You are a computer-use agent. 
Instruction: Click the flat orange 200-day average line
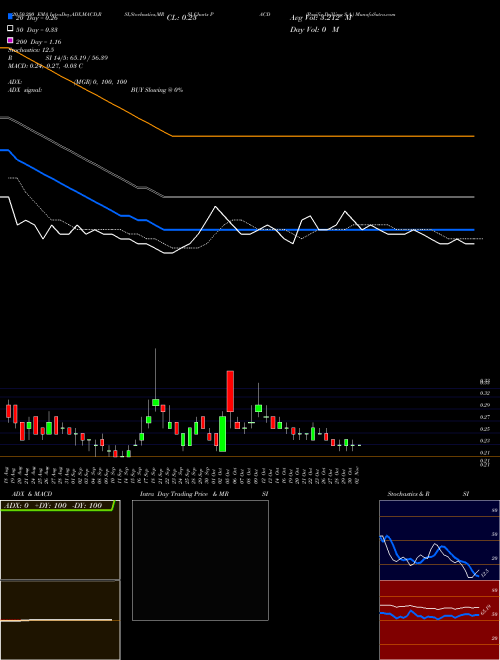323,136
